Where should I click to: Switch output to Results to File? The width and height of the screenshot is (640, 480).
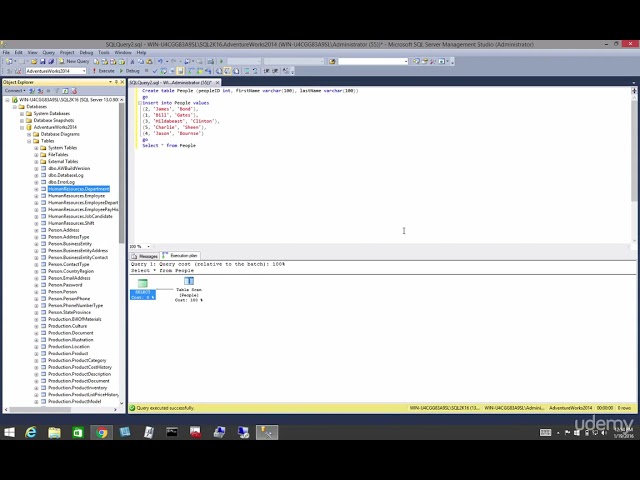point(236,71)
